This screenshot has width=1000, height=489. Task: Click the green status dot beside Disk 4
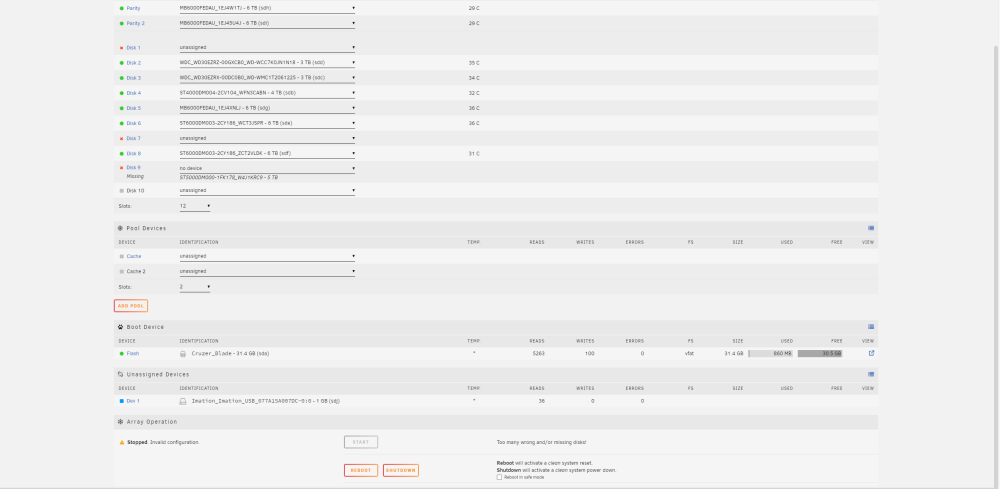coord(121,93)
